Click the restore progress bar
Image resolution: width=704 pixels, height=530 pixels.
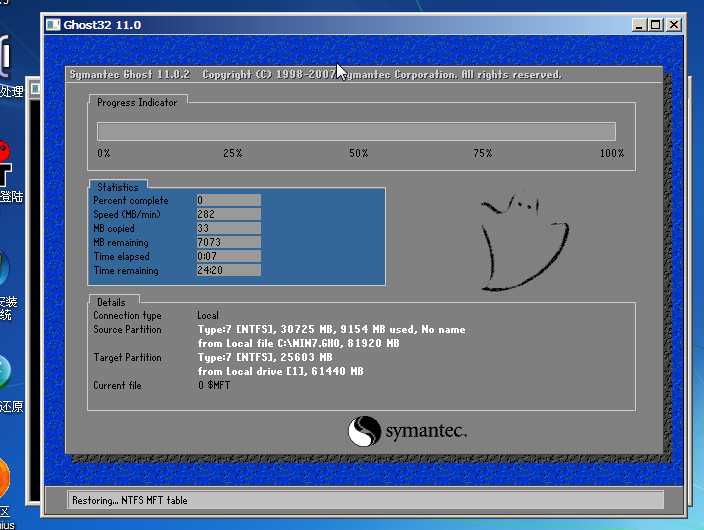[x=356, y=131]
